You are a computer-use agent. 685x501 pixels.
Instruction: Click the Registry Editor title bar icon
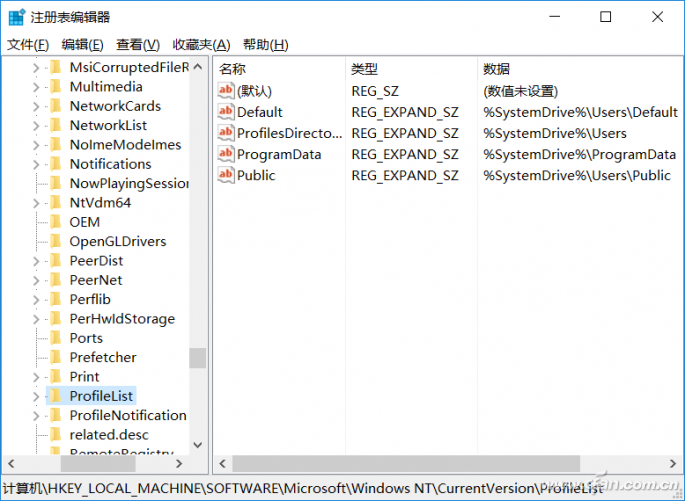click(x=17, y=17)
